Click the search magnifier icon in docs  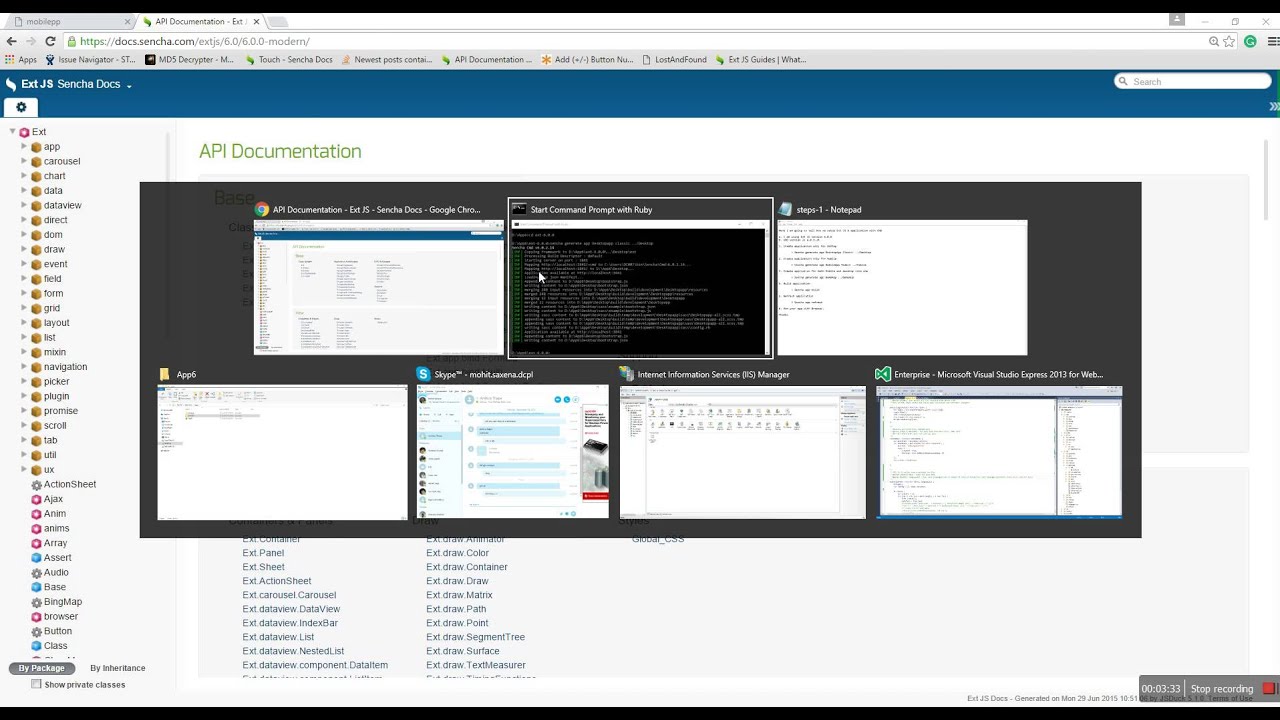1123,81
